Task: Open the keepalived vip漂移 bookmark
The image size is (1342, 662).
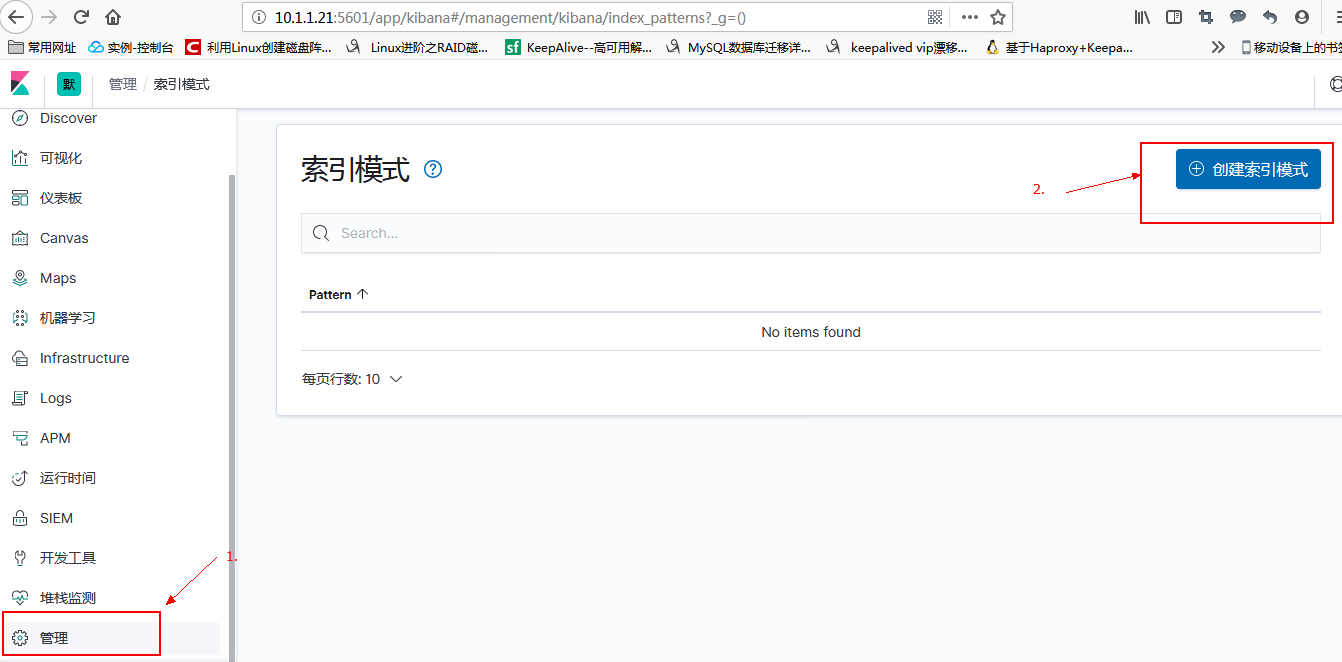Action: [898, 47]
